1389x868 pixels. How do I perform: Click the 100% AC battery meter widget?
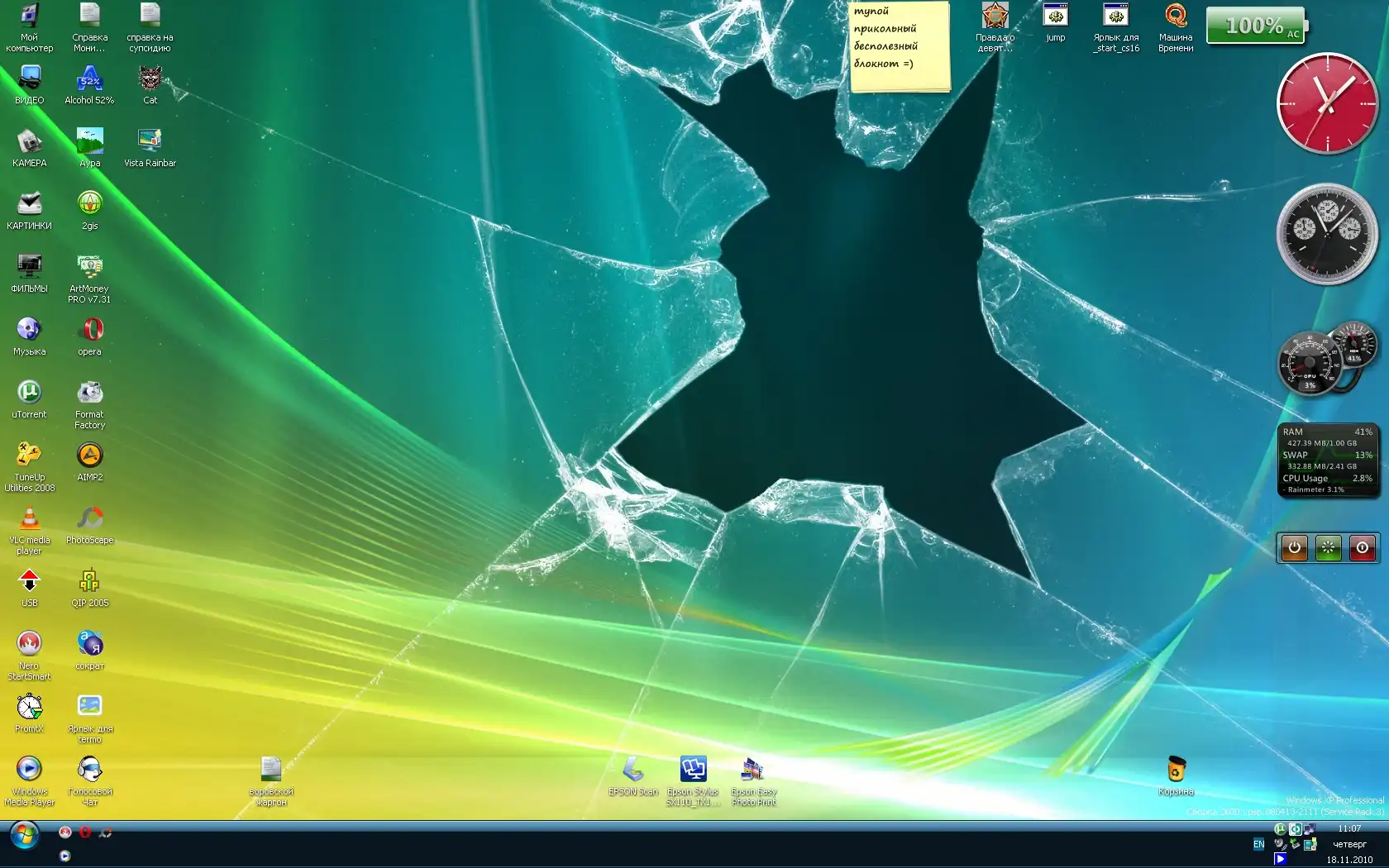pyautogui.click(x=1254, y=26)
